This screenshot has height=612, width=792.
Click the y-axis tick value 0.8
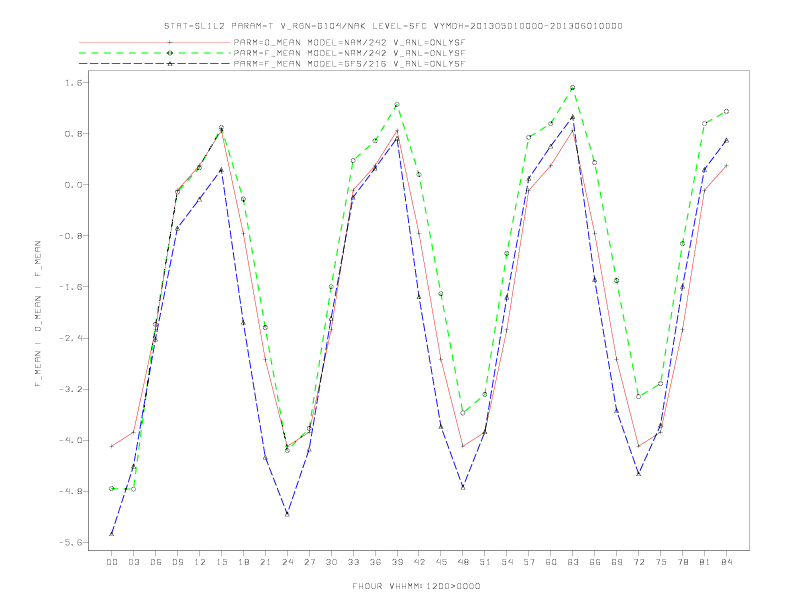click(x=73, y=133)
